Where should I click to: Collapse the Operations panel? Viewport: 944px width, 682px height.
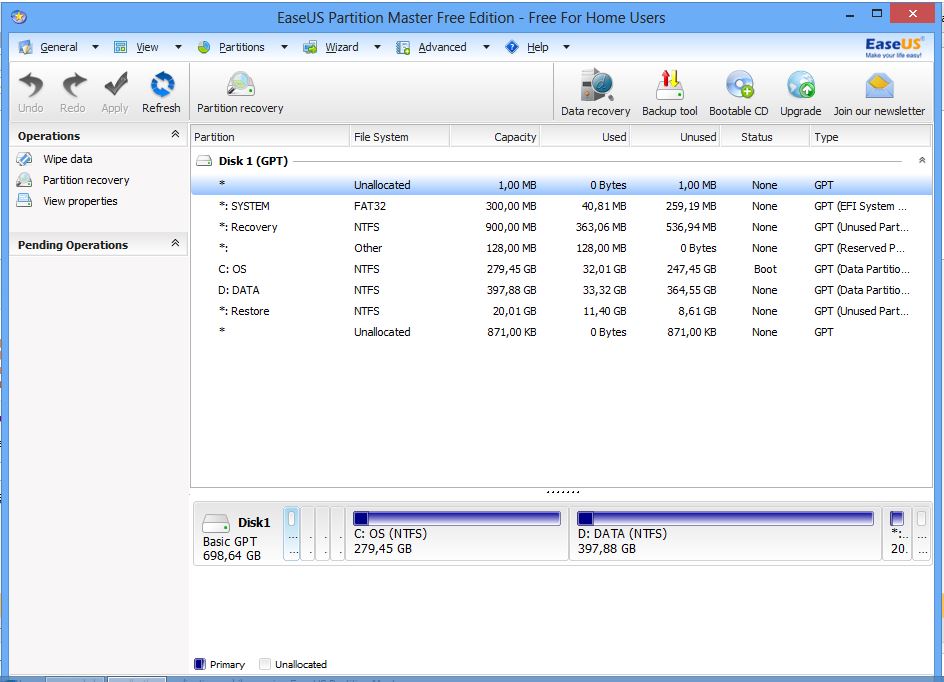pos(175,134)
